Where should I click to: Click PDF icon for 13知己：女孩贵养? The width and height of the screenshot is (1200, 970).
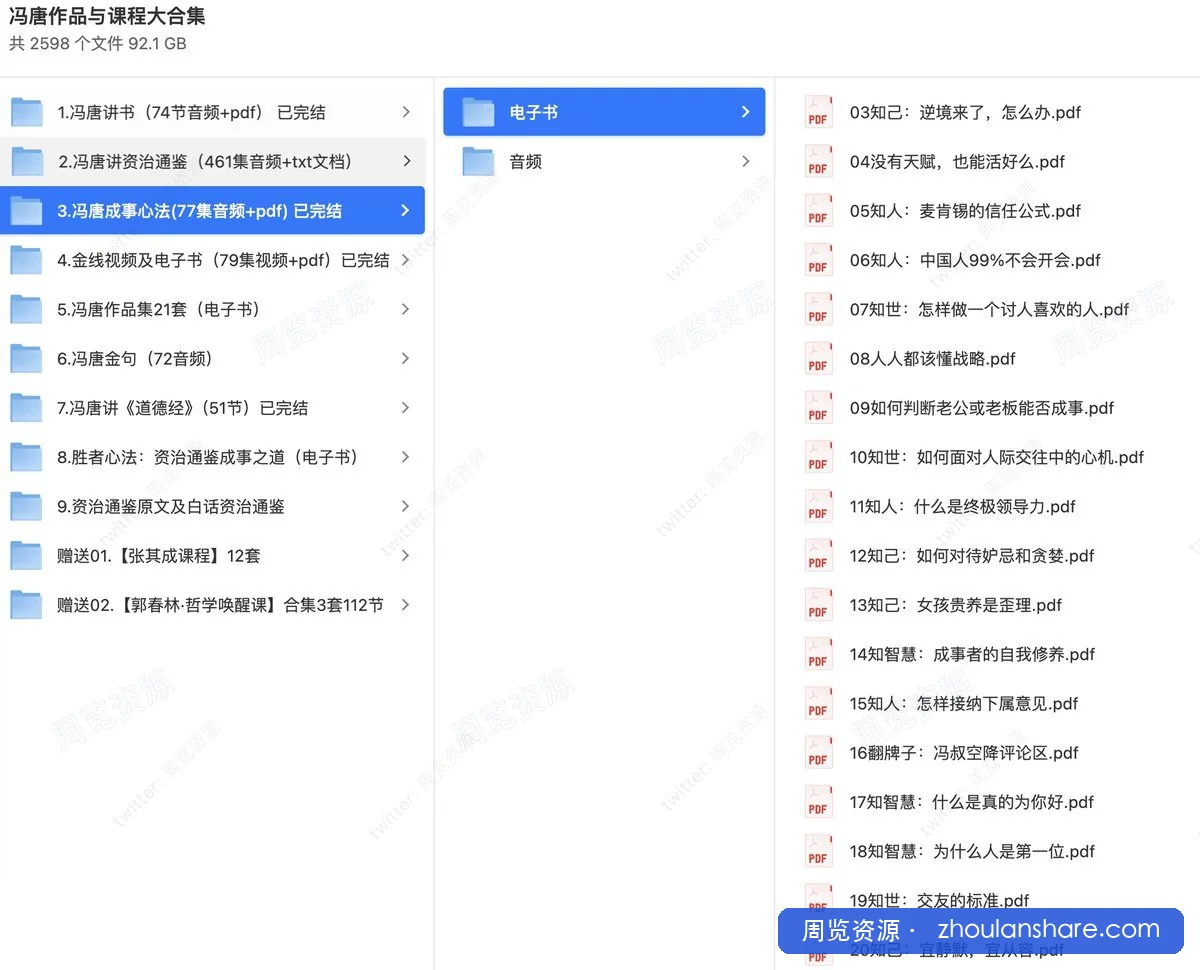point(819,605)
